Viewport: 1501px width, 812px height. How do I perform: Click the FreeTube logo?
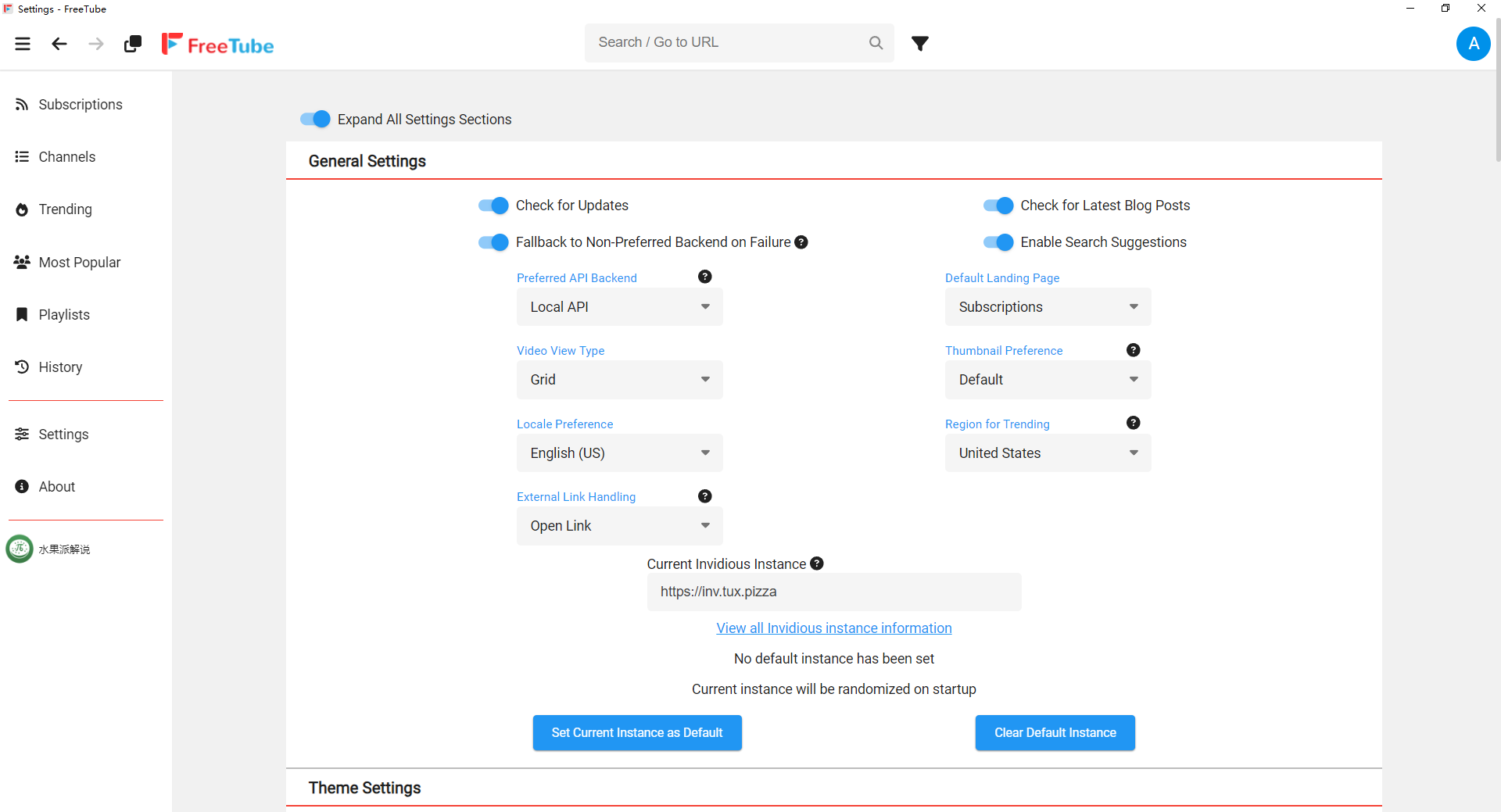click(x=217, y=45)
